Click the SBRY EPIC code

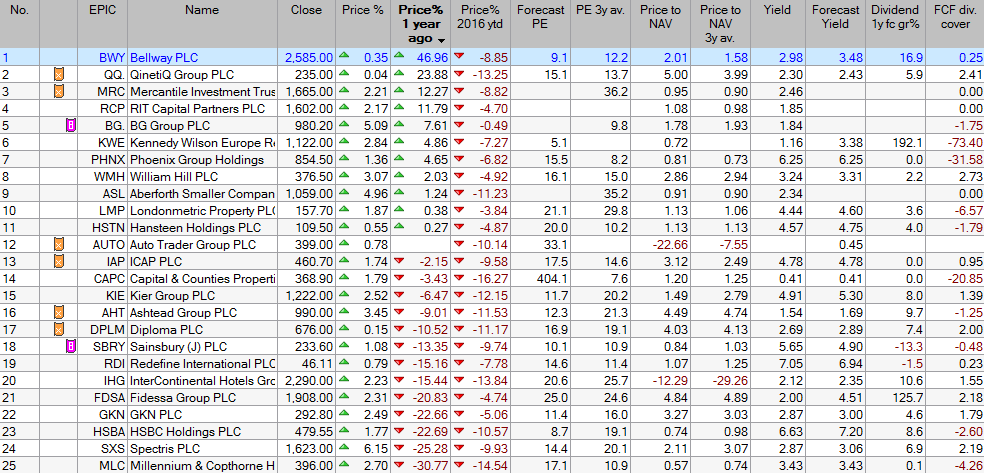click(110, 346)
